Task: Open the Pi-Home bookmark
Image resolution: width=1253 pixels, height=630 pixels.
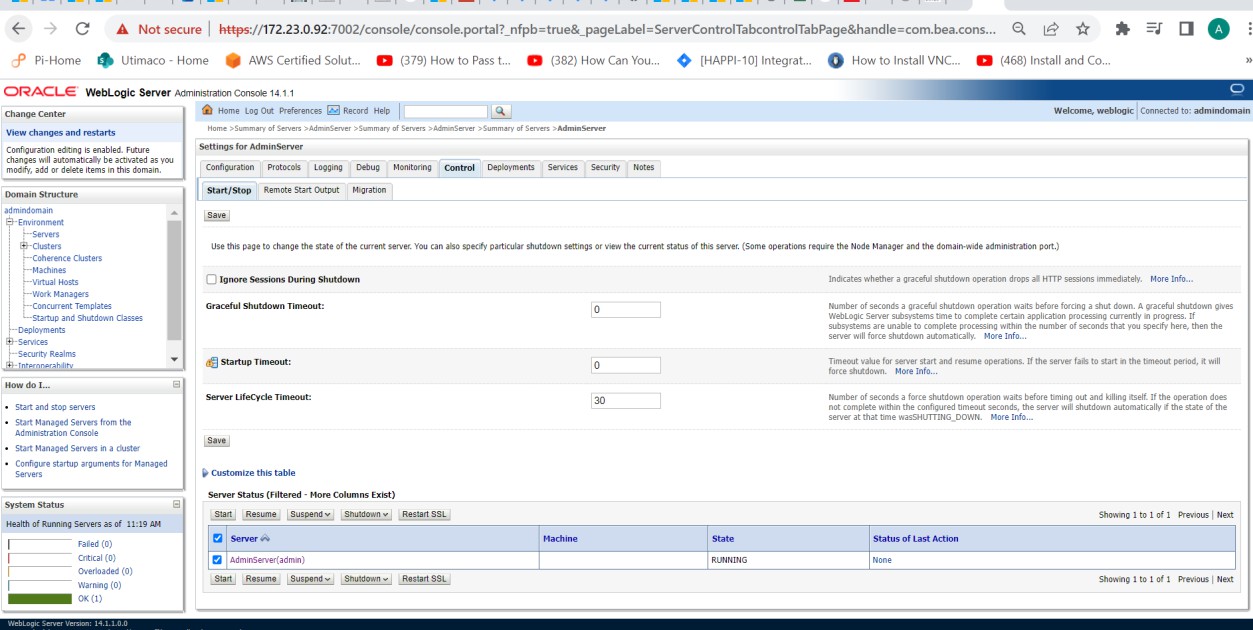Action: point(45,60)
